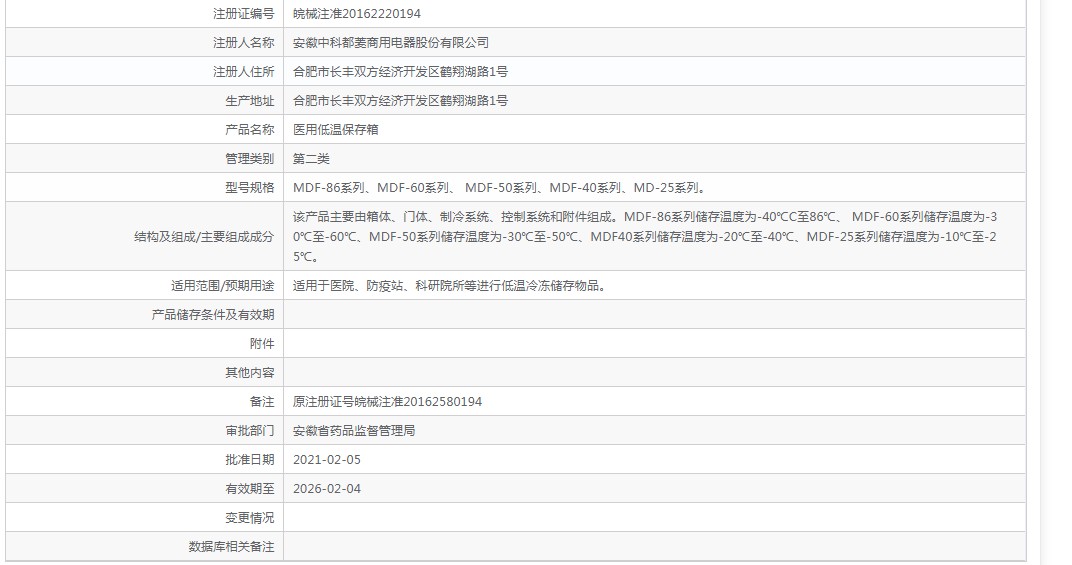Select the expiry date 2026-02-04
The height and width of the screenshot is (565, 1072).
tap(327, 488)
